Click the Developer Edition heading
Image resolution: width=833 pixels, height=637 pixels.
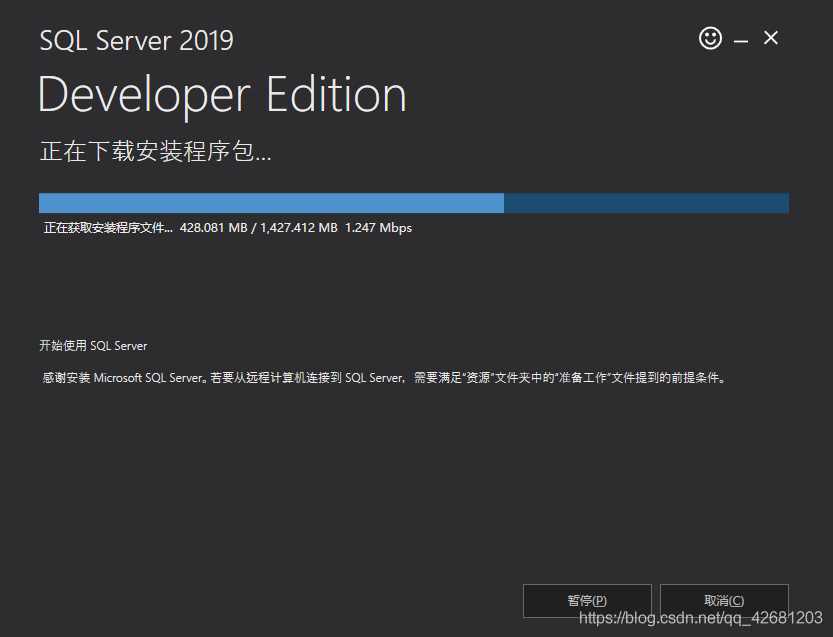tap(222, 95)
